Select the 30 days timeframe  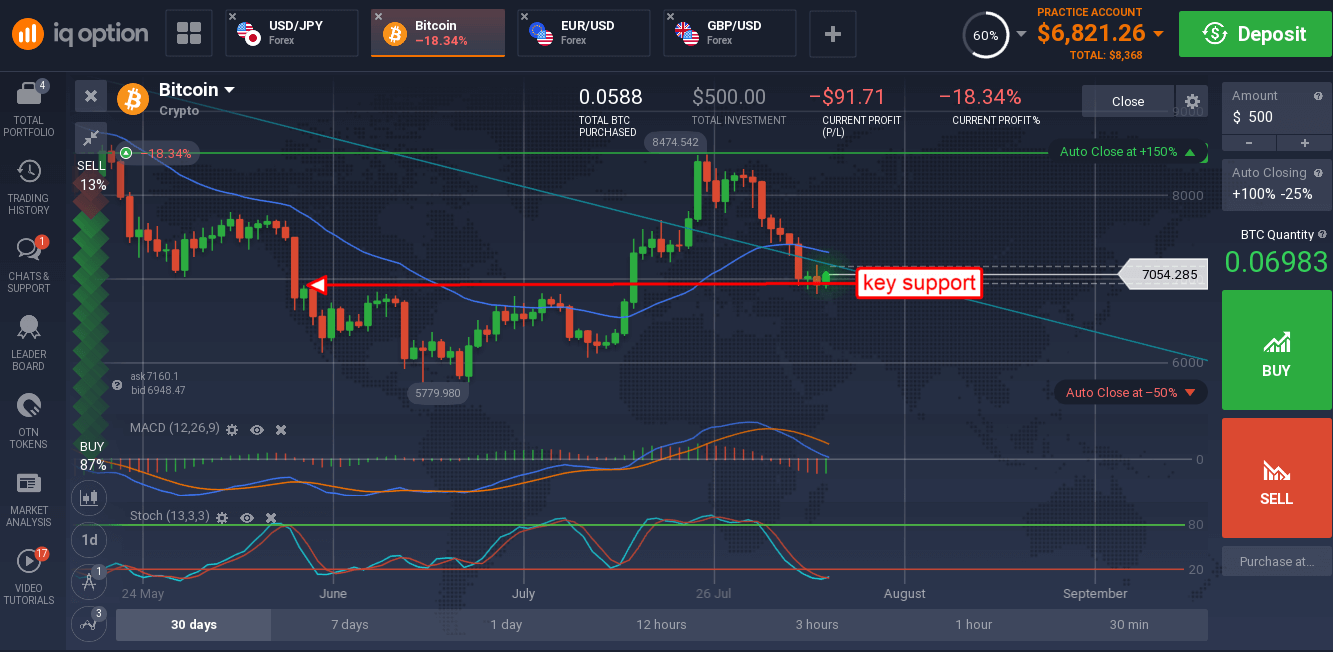[x=194, y=625]
